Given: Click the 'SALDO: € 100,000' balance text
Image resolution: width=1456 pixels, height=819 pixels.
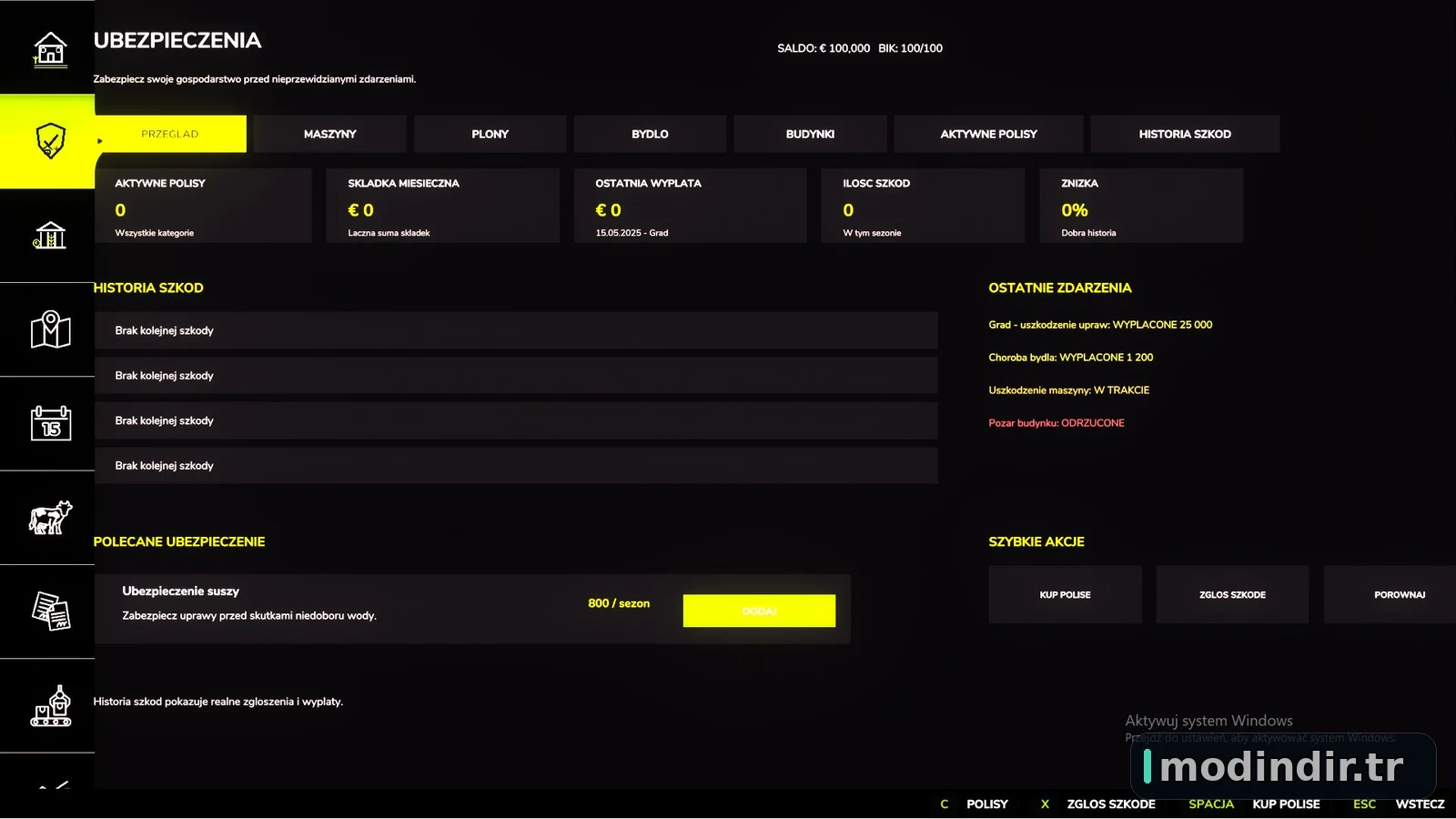Looking at the screenshot, I should click(824, 48).
